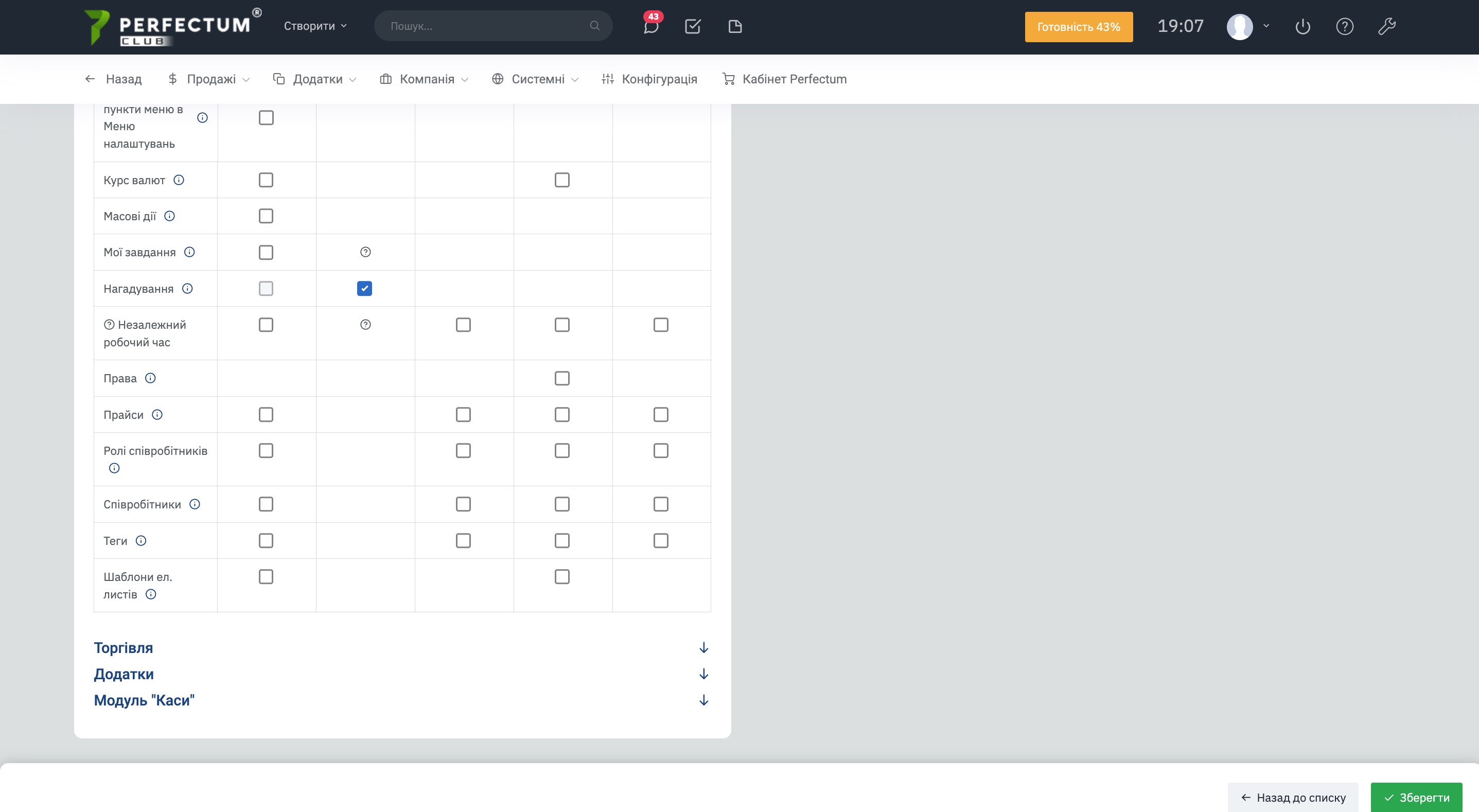Open the Продажі menu
Viewport: 1479px width, 812px height.
coord(209,79)
